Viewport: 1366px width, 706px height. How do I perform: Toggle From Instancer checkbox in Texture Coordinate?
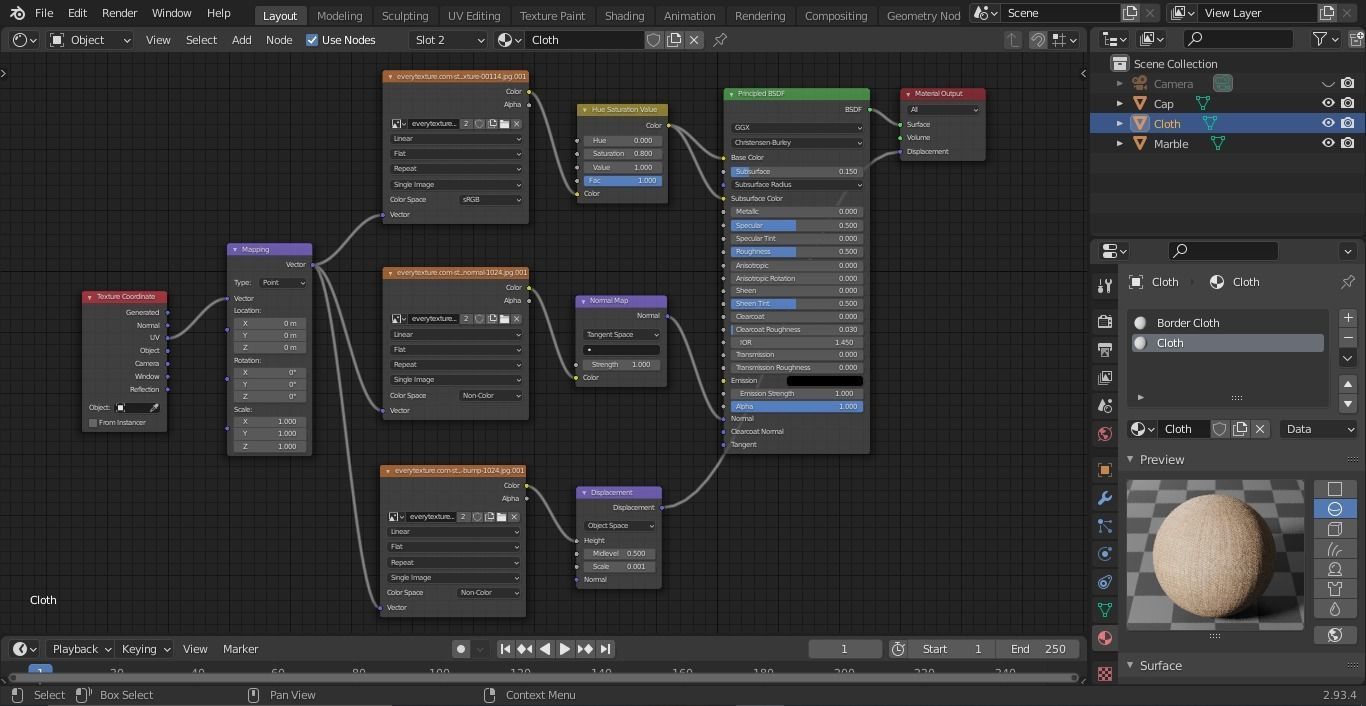click(93, 422)
